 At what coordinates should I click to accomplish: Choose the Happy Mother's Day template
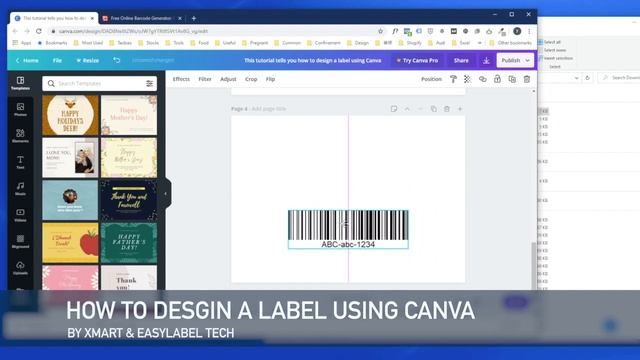tap(129, 115)
